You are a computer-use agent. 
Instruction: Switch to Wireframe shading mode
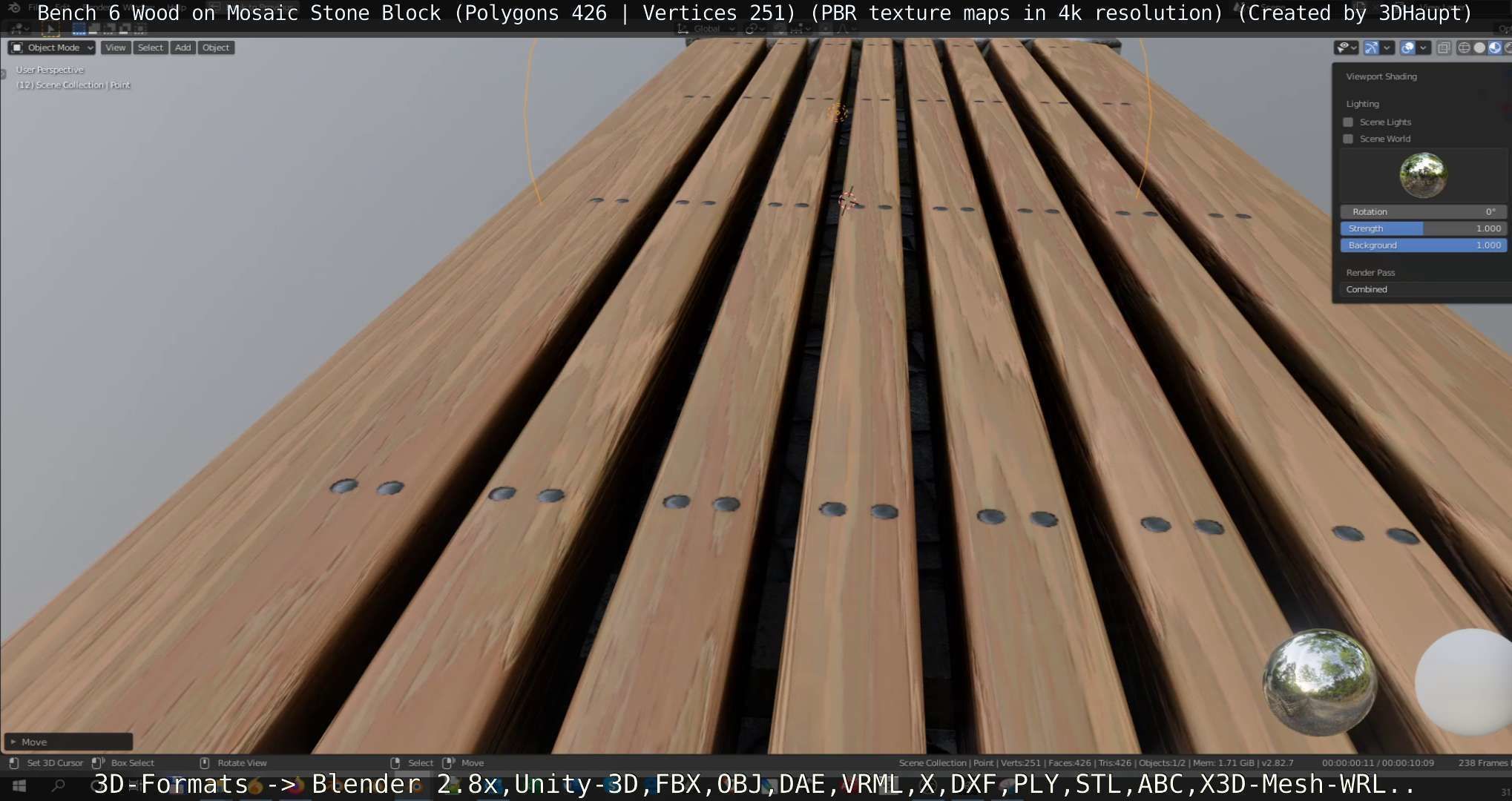coord(1464,47)
